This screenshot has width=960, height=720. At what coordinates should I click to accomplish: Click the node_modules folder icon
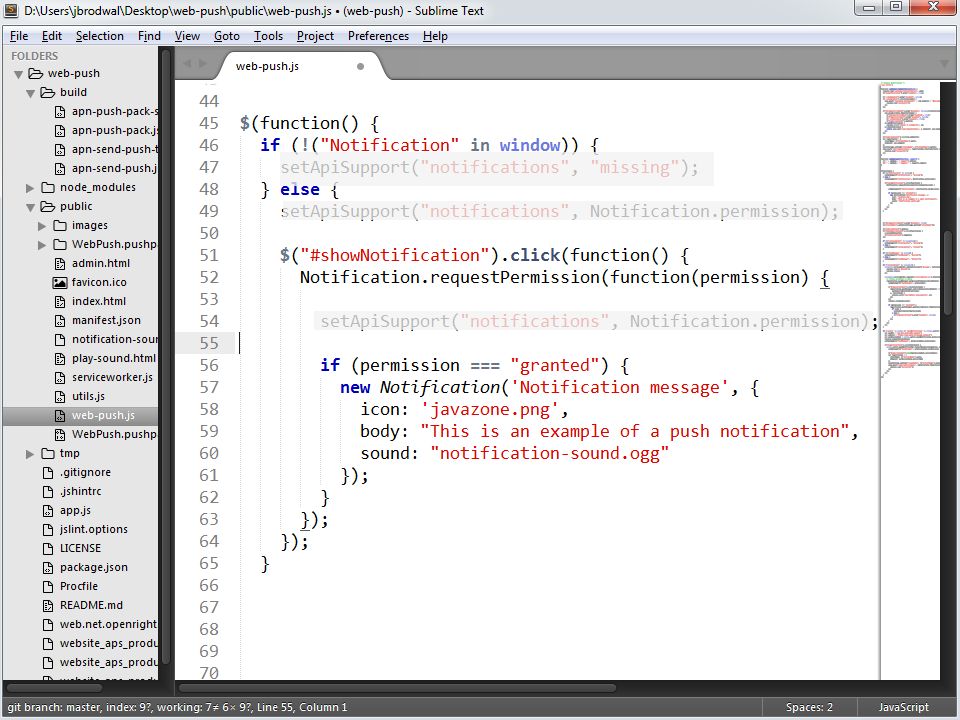point(48,187)
